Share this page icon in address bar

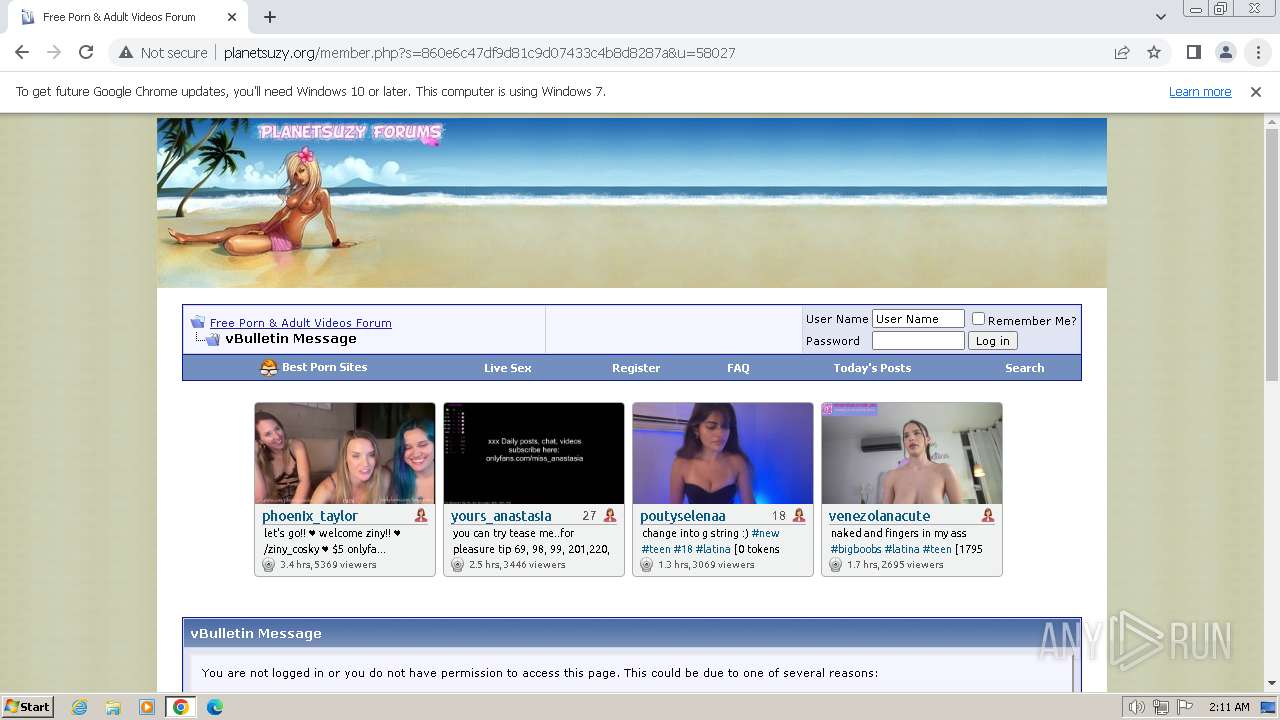(1122, 53)
